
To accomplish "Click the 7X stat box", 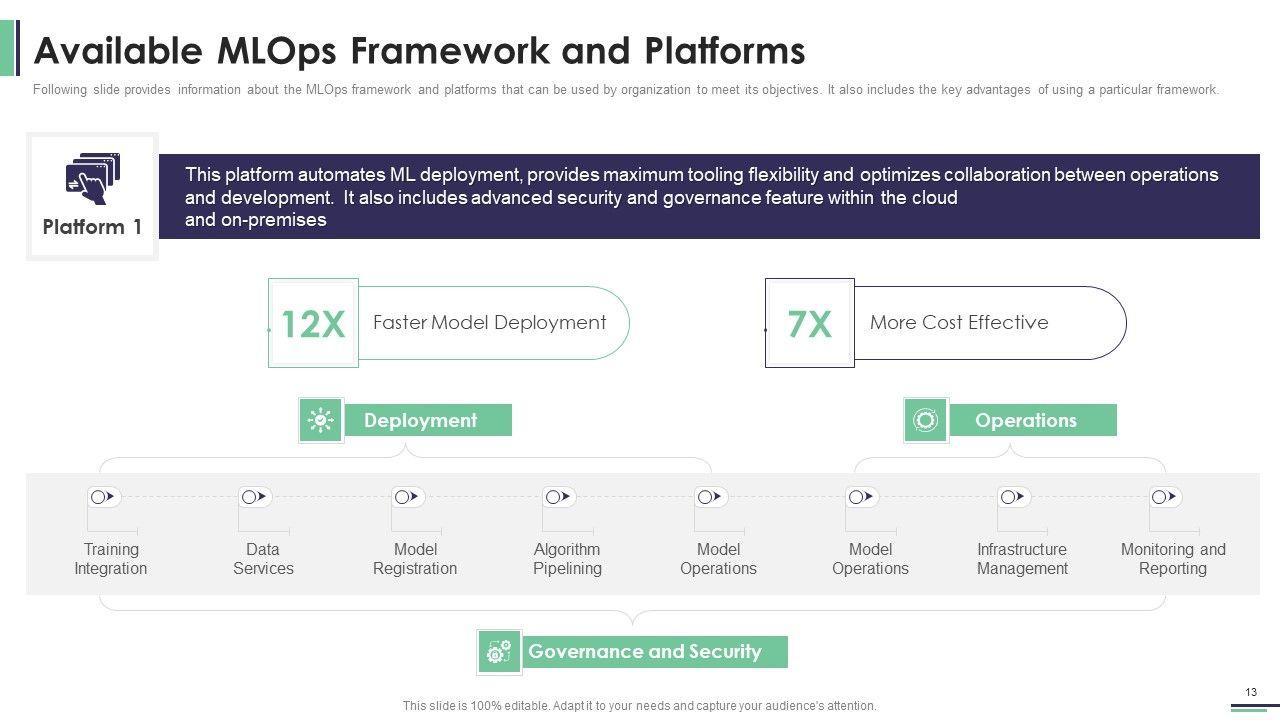I will (x=809, y=323).
